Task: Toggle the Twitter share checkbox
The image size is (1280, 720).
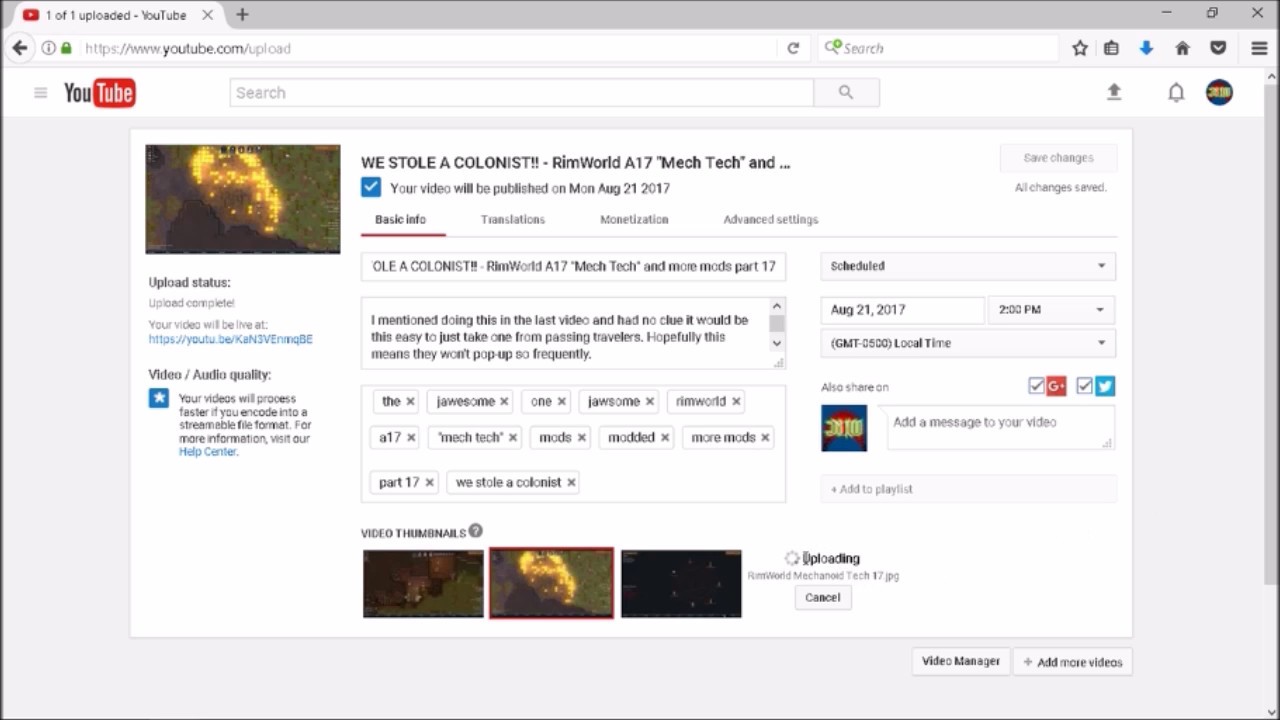Action: (1084, 386)
